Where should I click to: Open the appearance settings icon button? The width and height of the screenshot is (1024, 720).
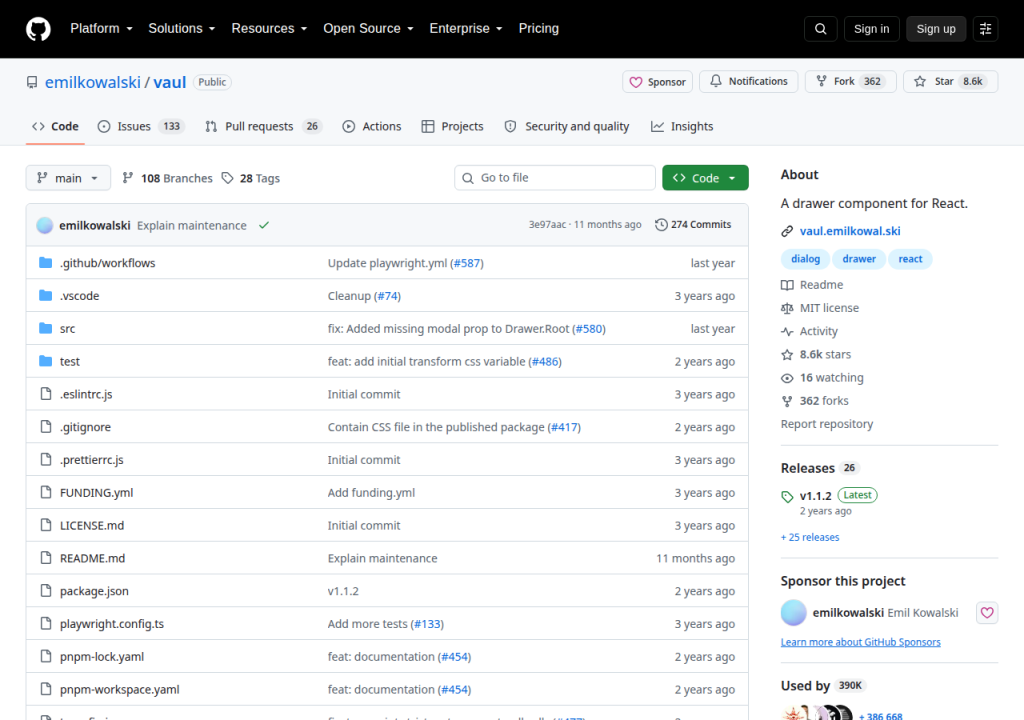point(985,29)
